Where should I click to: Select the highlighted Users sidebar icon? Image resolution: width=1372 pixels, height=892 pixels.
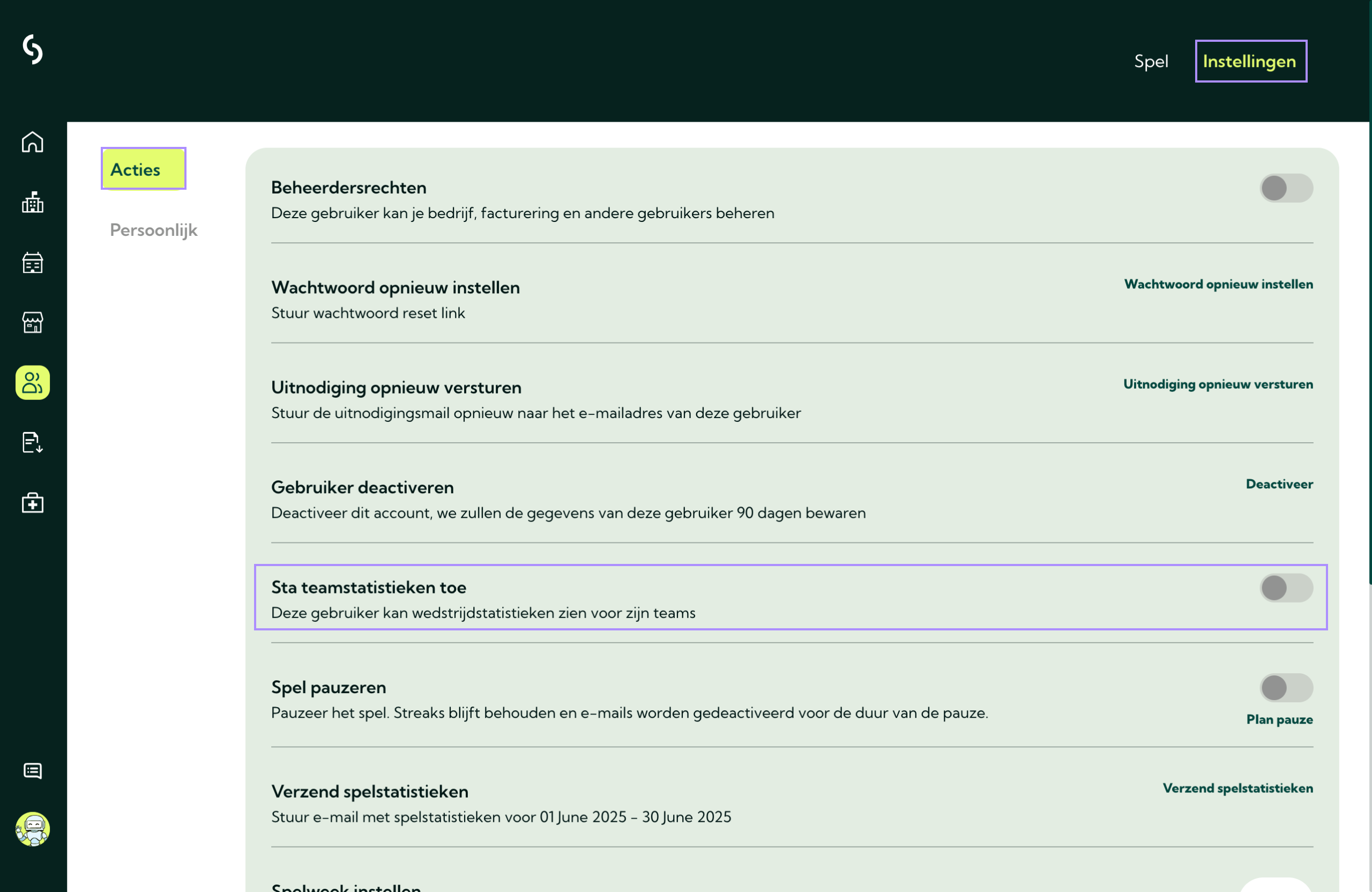point(33,383)
